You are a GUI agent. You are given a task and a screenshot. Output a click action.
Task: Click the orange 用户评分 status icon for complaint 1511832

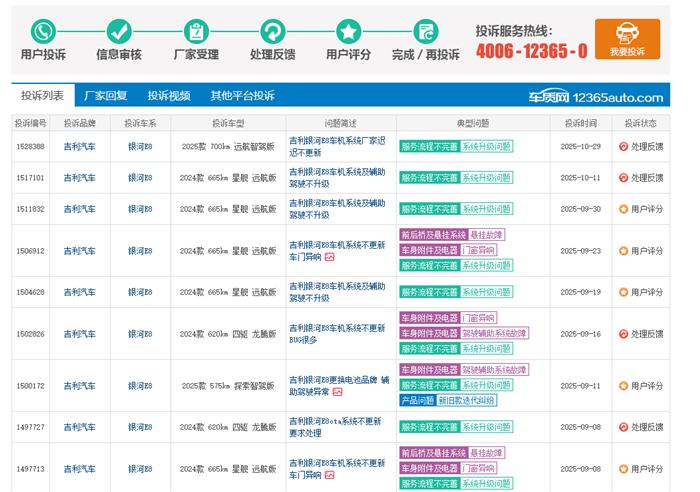coord(623,209)
